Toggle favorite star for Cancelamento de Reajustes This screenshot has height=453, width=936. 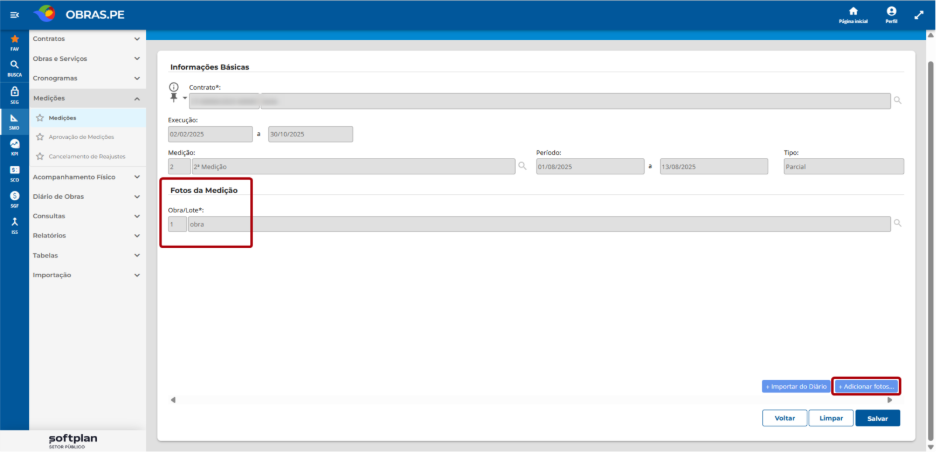pos(40,156)
